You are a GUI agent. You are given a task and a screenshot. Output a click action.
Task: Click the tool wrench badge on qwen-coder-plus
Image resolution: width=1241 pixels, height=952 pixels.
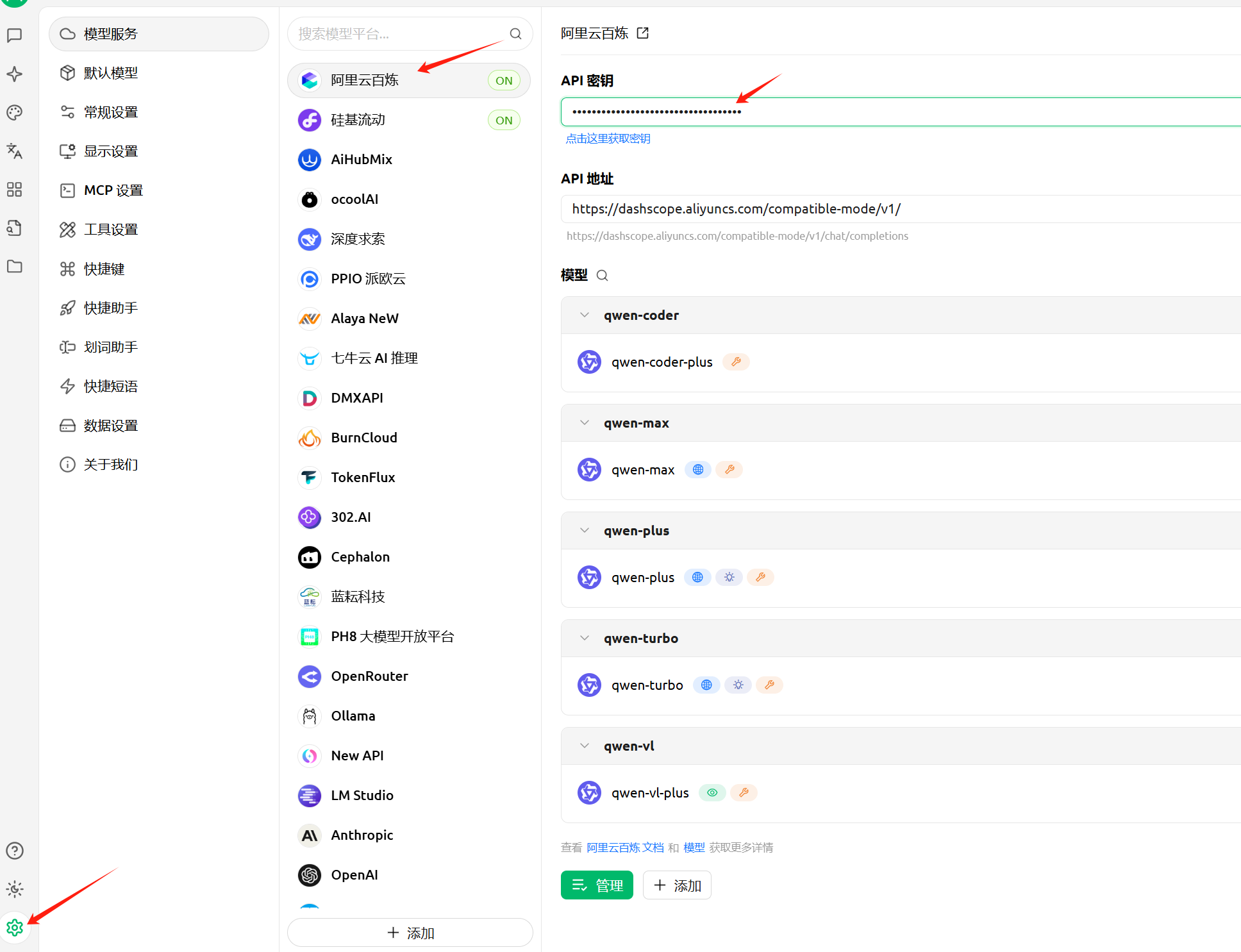pos(736,362)
